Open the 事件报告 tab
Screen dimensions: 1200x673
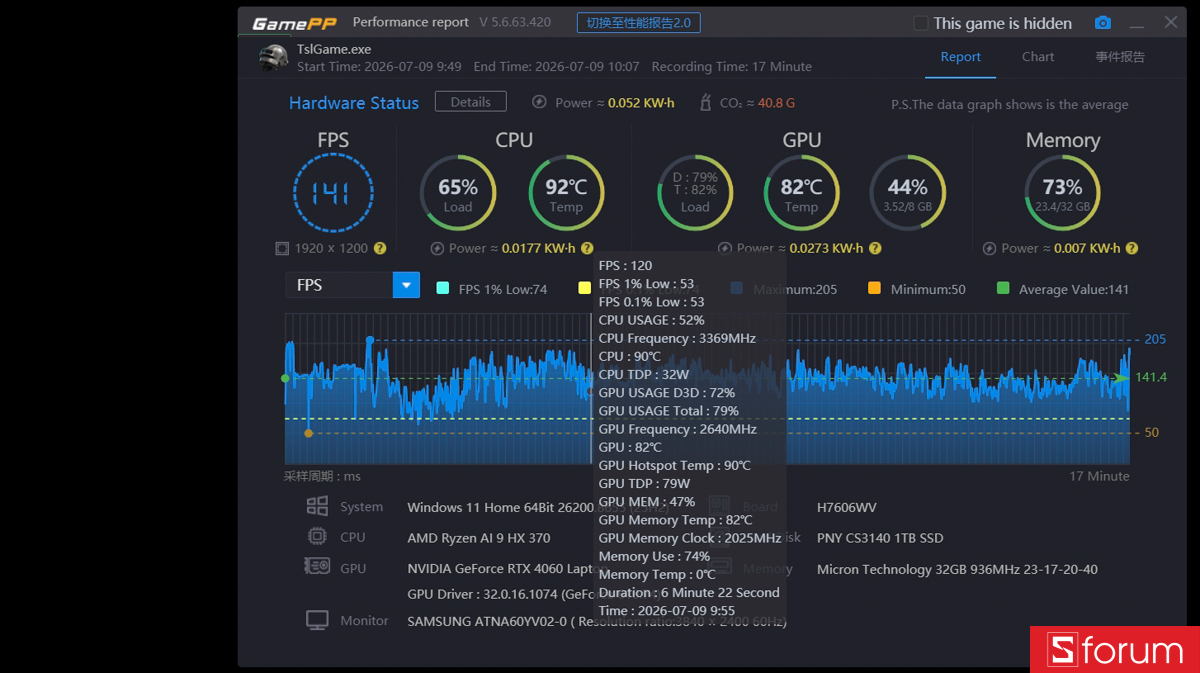click(x=1120, y=57)
